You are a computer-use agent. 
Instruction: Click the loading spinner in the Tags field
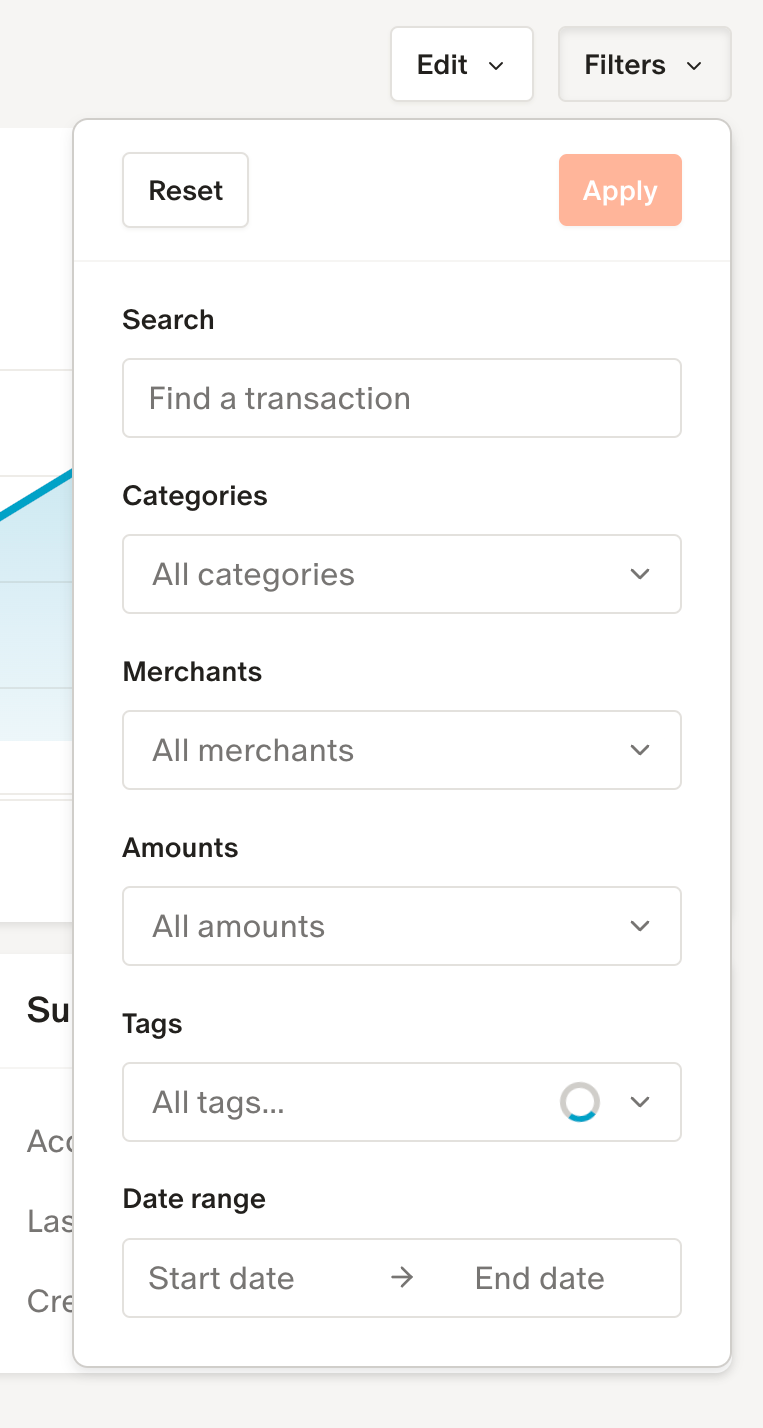coord(580,1102)
